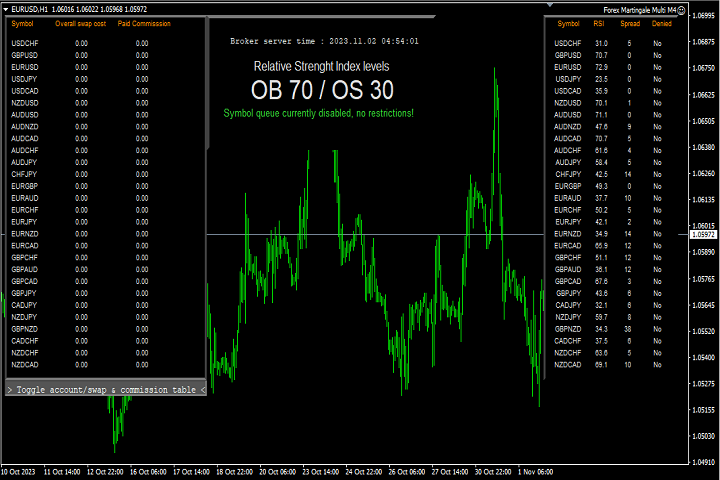The height and width of the screenshot is (480, 720).
Task: Click '10 Oct 2023' on the time axis
Action: (x=18, y=472)
